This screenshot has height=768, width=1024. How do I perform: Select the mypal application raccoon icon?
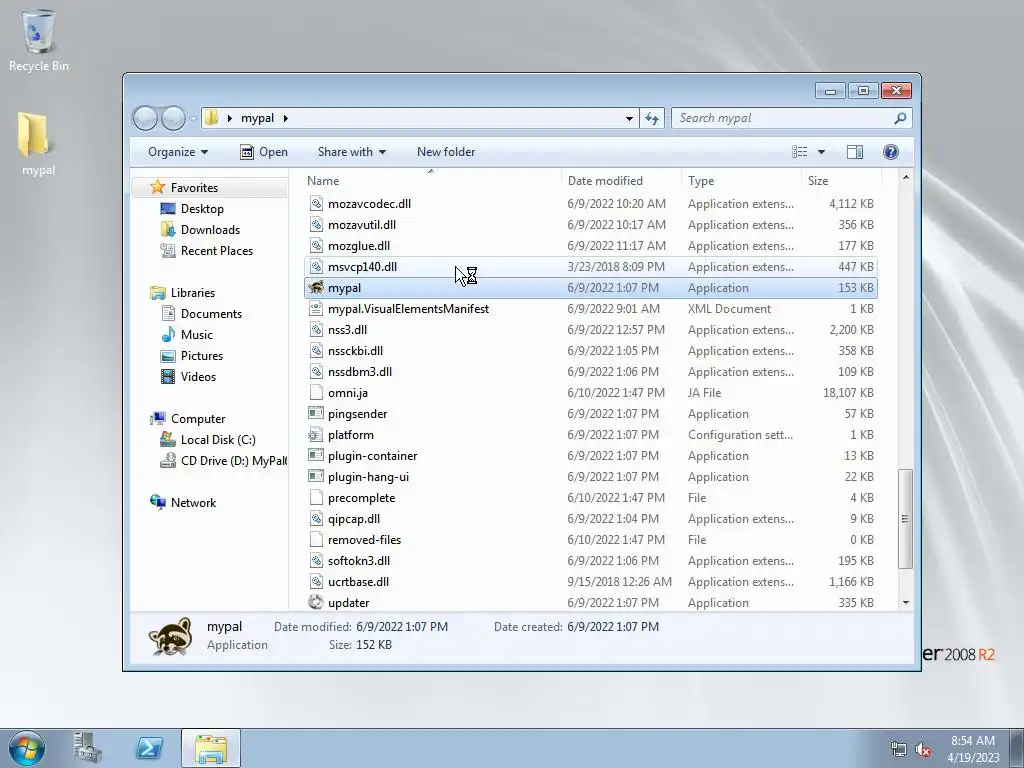click(316, 288)
